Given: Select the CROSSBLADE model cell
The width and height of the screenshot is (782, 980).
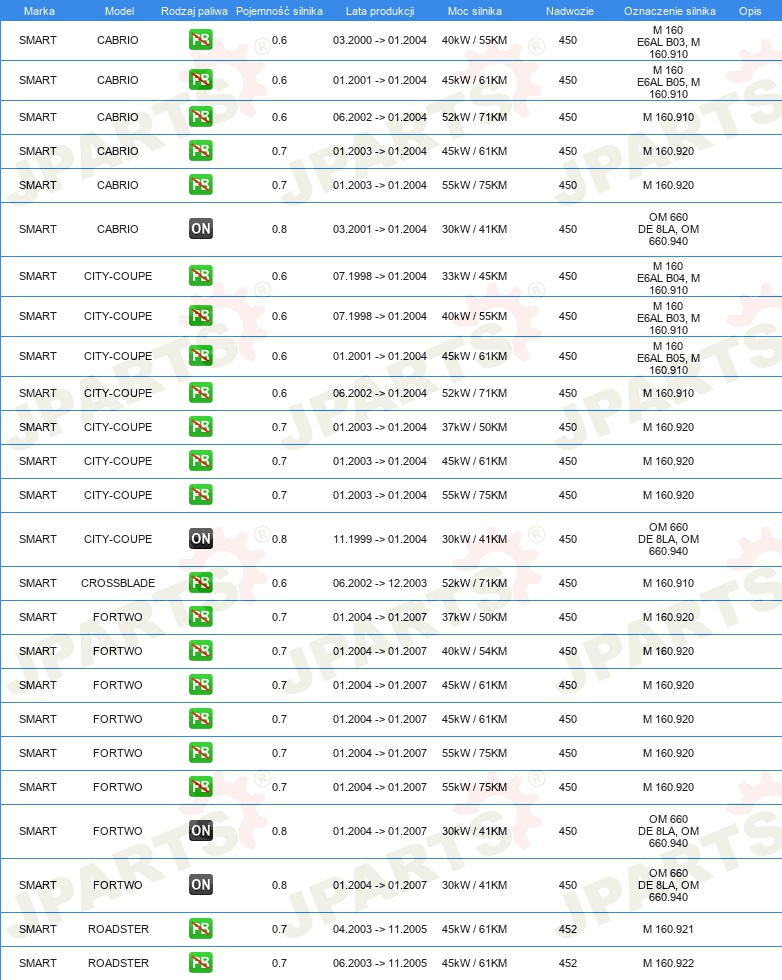Looking at the screenshot, I should coord(118,583).
